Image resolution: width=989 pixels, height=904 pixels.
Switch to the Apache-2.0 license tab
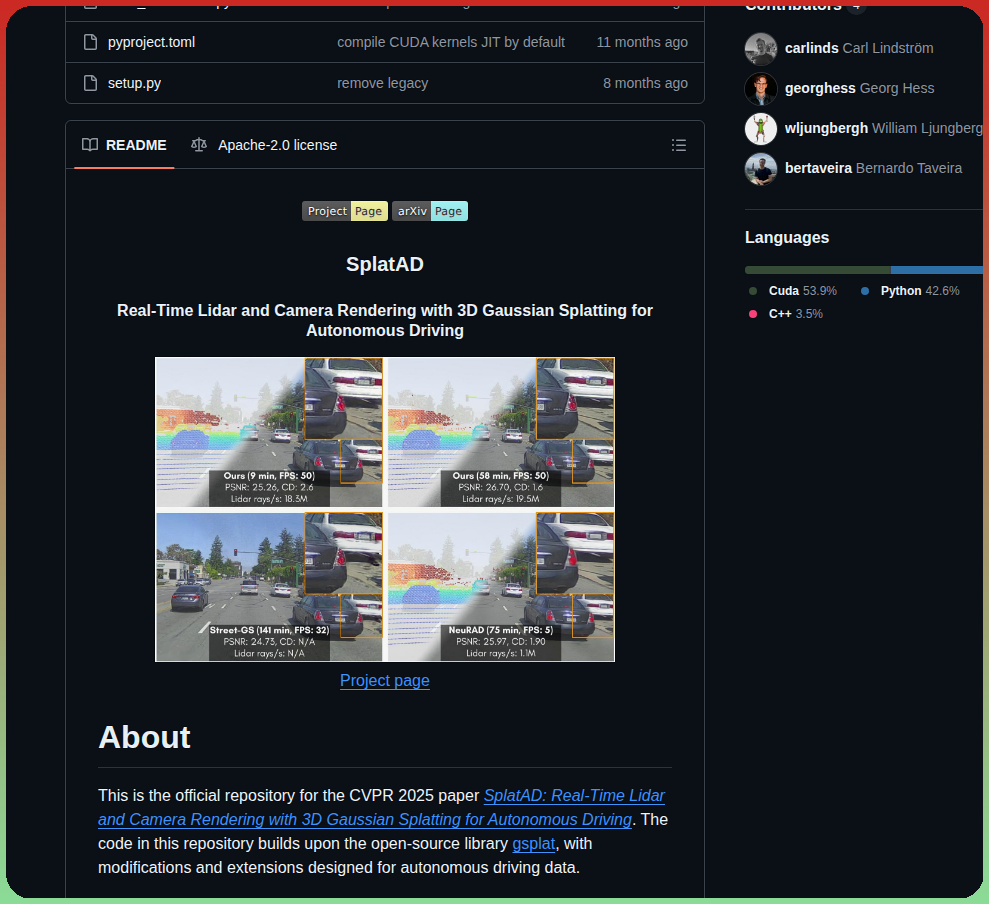tap(264, 145)
